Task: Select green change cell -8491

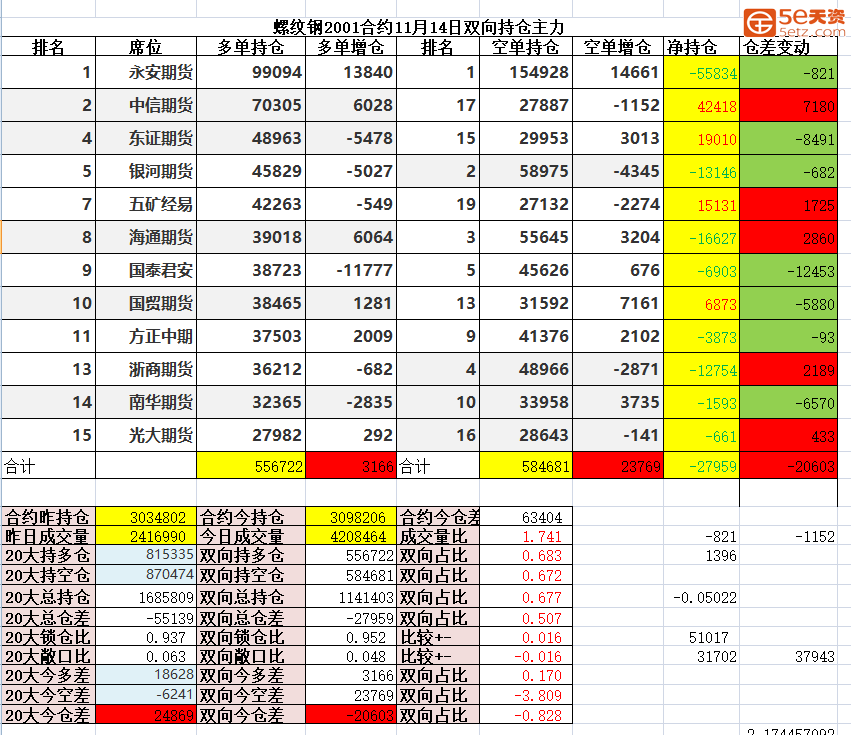Action: [789, 138]
